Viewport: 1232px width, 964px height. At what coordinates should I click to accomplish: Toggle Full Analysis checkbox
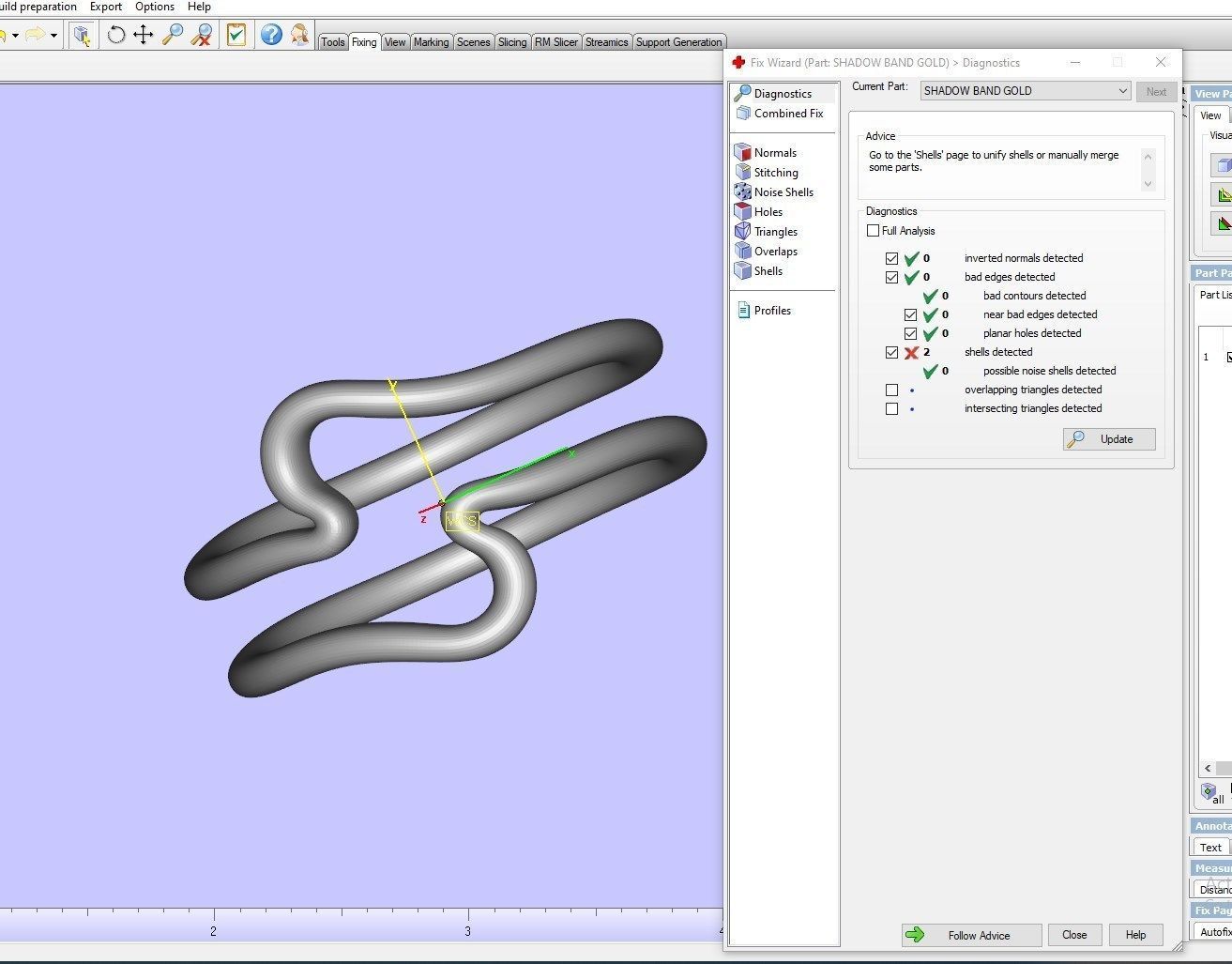pyautogui.click(x=874, y=231)
